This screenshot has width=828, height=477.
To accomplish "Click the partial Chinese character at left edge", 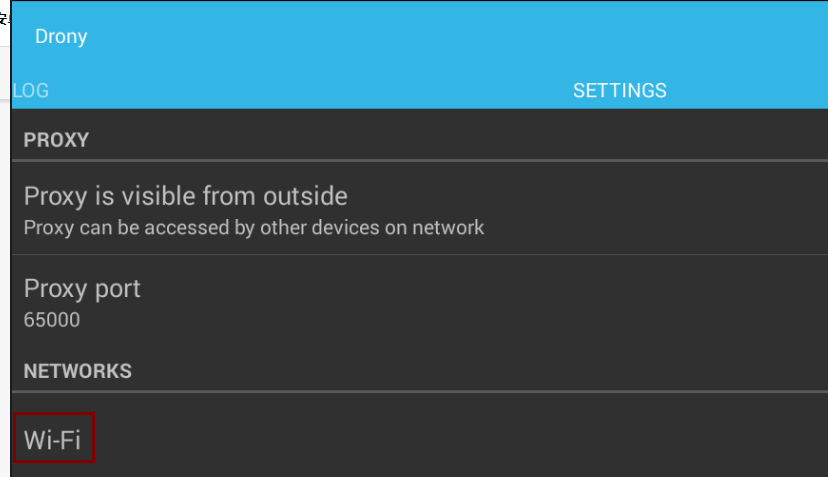I will click(x=4, y=19).
